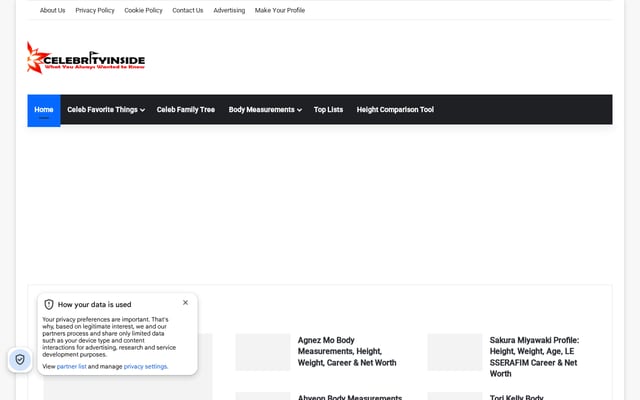
Task: Open the privacy settings link
Action: [x=145, y=367]
